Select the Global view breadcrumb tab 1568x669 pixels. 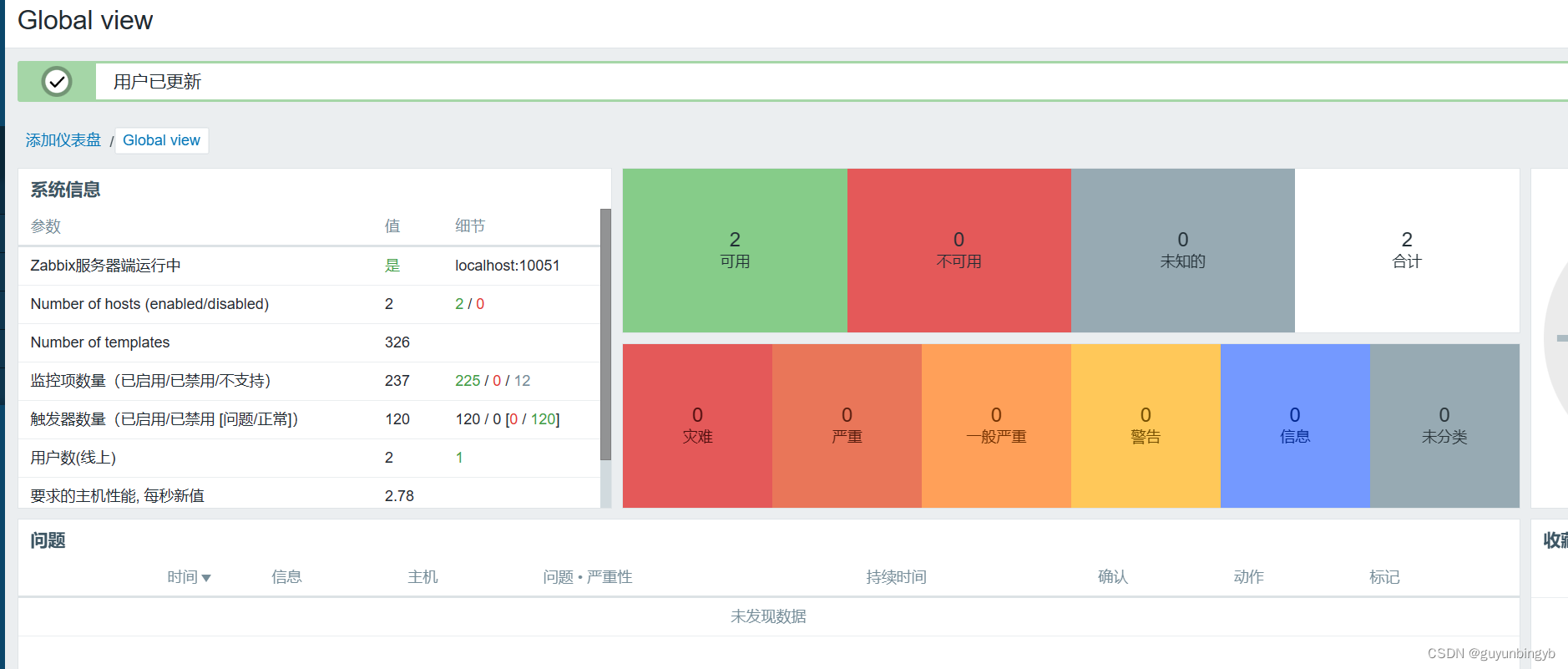pyautogui.click(x=161, y=140)
